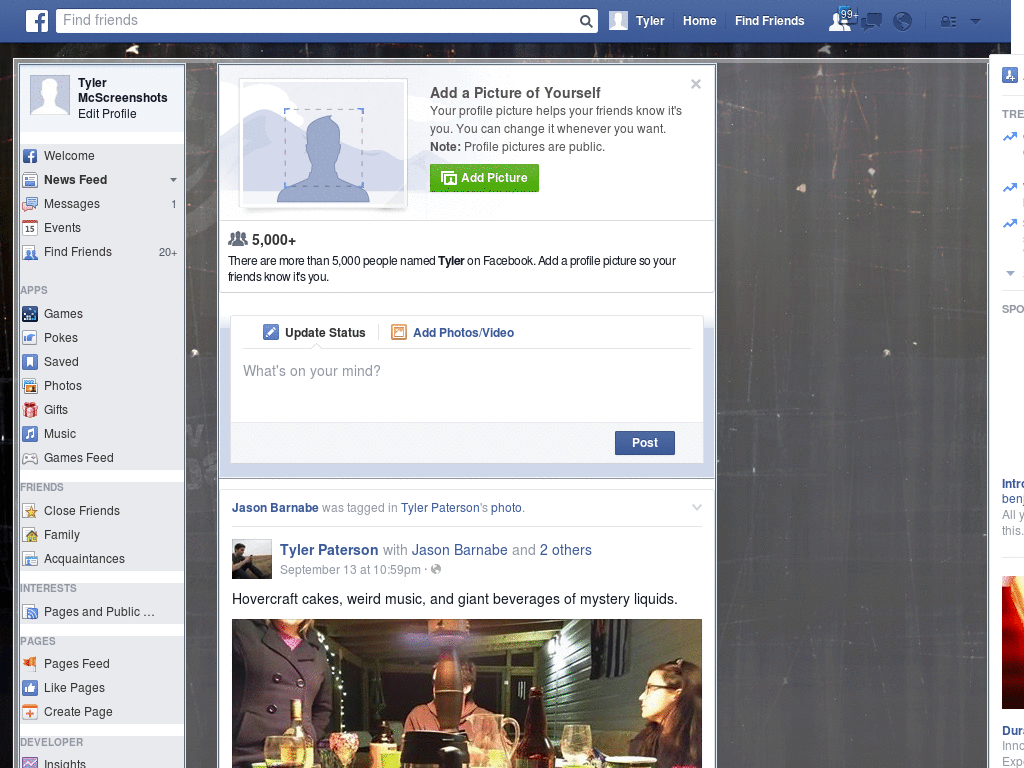Click Insights in developer section
This screenshot has height=768, width=1024.
pos(65,763)
